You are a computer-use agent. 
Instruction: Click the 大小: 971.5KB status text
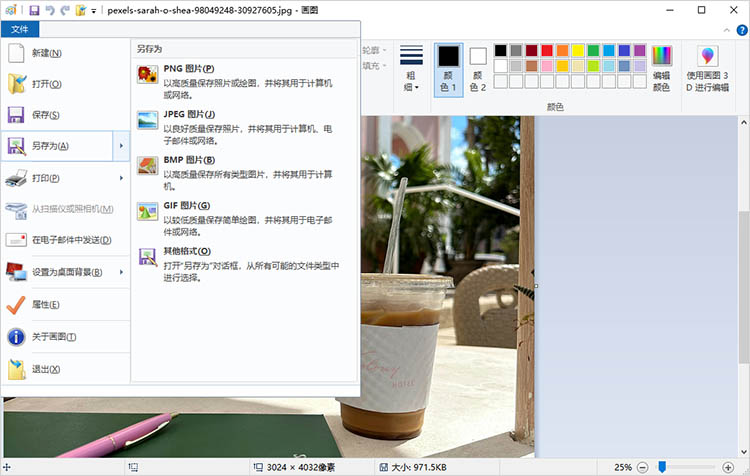coord(419,467)
